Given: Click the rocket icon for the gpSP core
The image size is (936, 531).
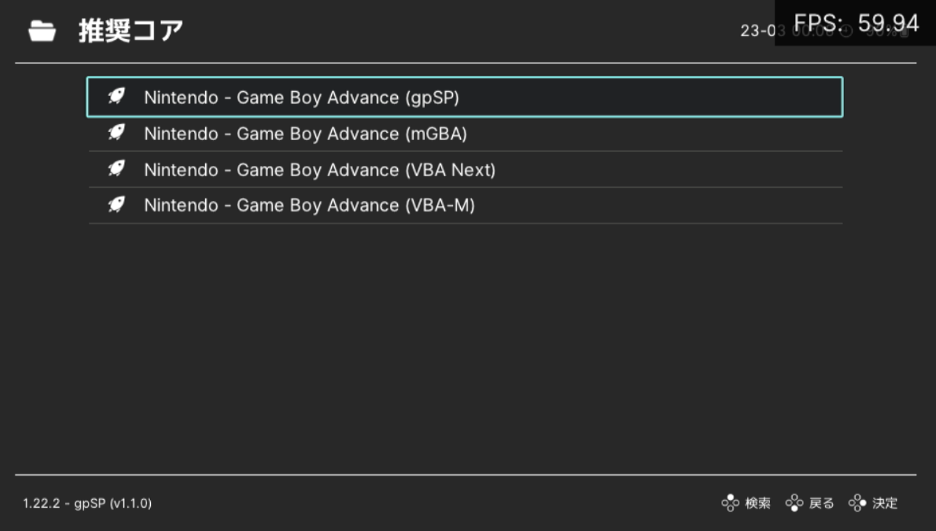Looking at the screenshot, I should (116, 97).
